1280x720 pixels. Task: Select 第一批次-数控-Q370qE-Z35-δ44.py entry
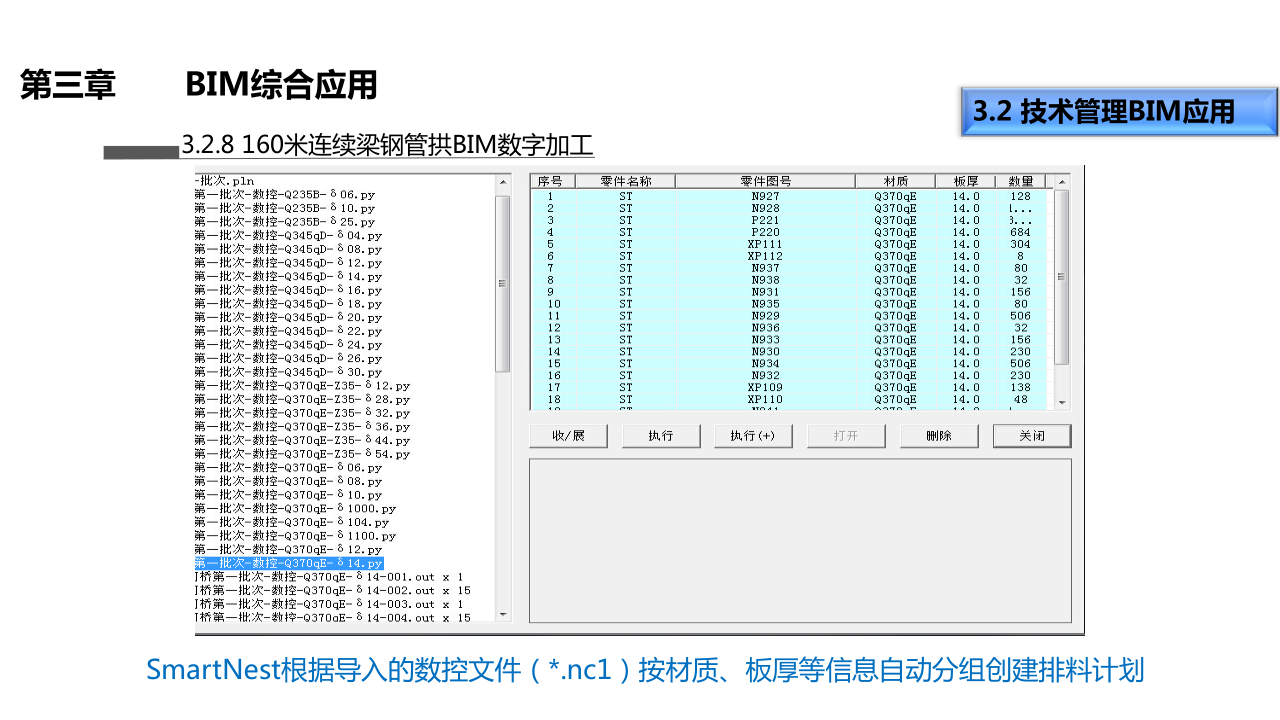pyautogui.click(x=302, y=441)
